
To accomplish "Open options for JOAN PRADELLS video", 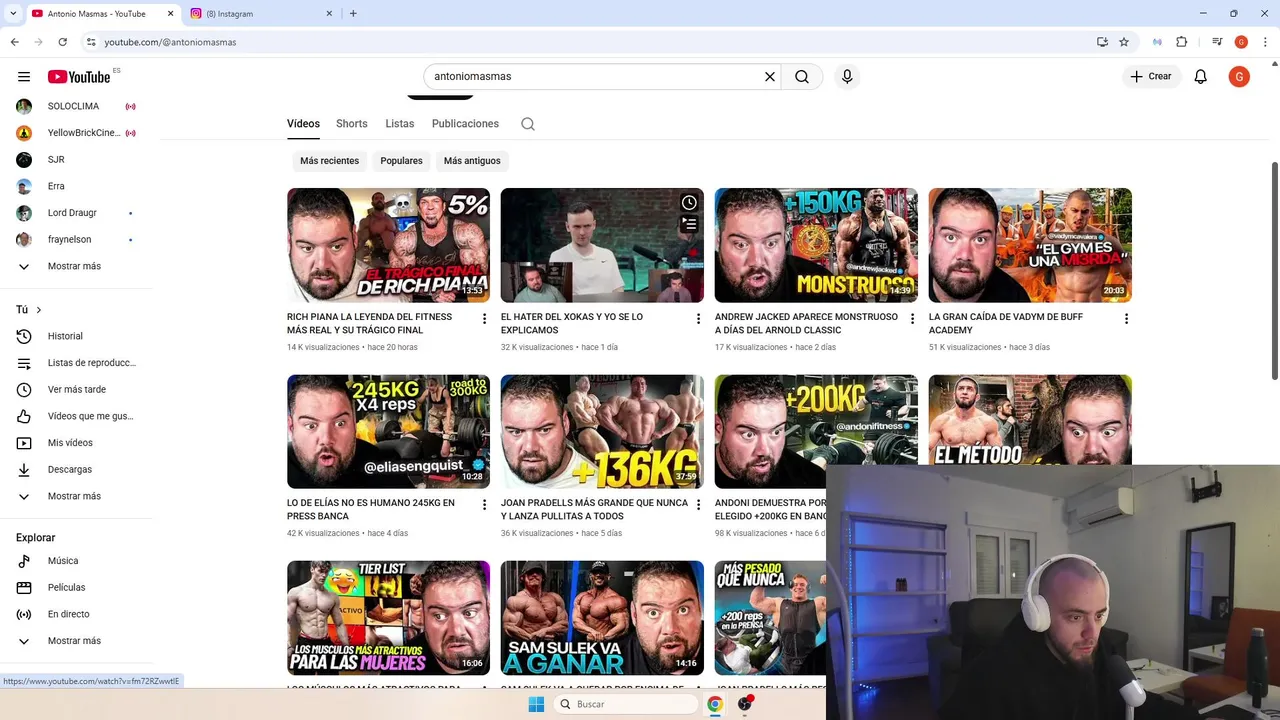I will [699, 505].
